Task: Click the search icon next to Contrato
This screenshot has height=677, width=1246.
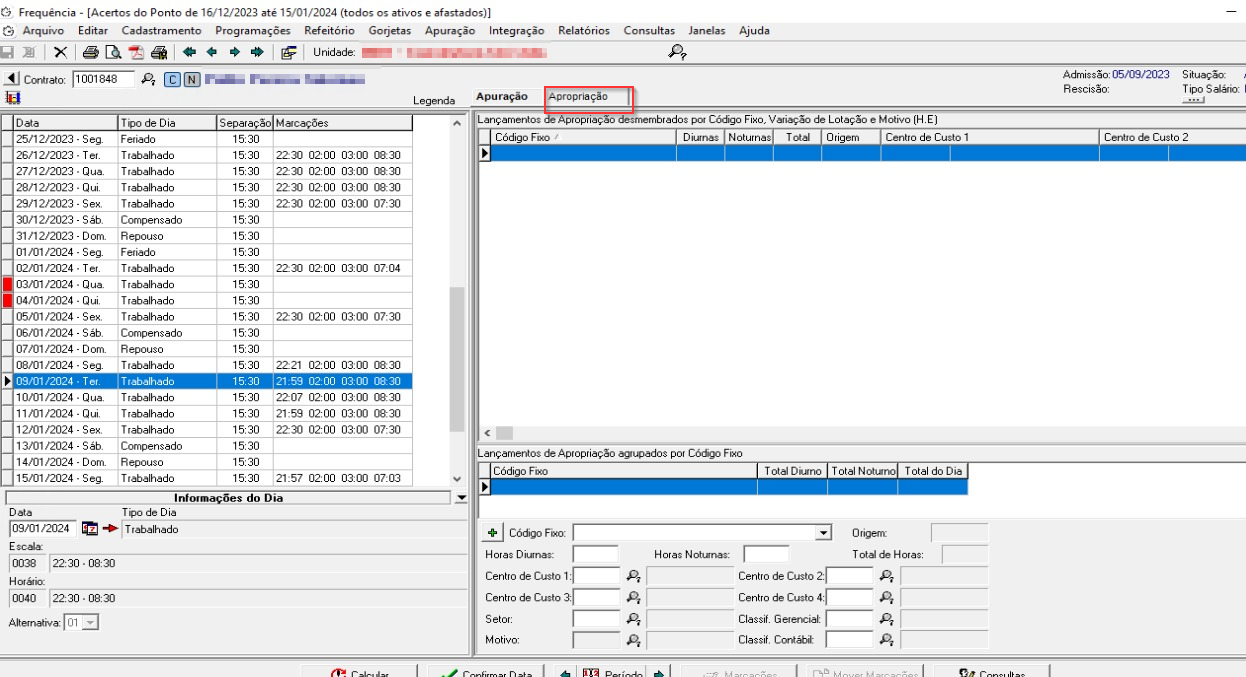Action: [148, 79]
